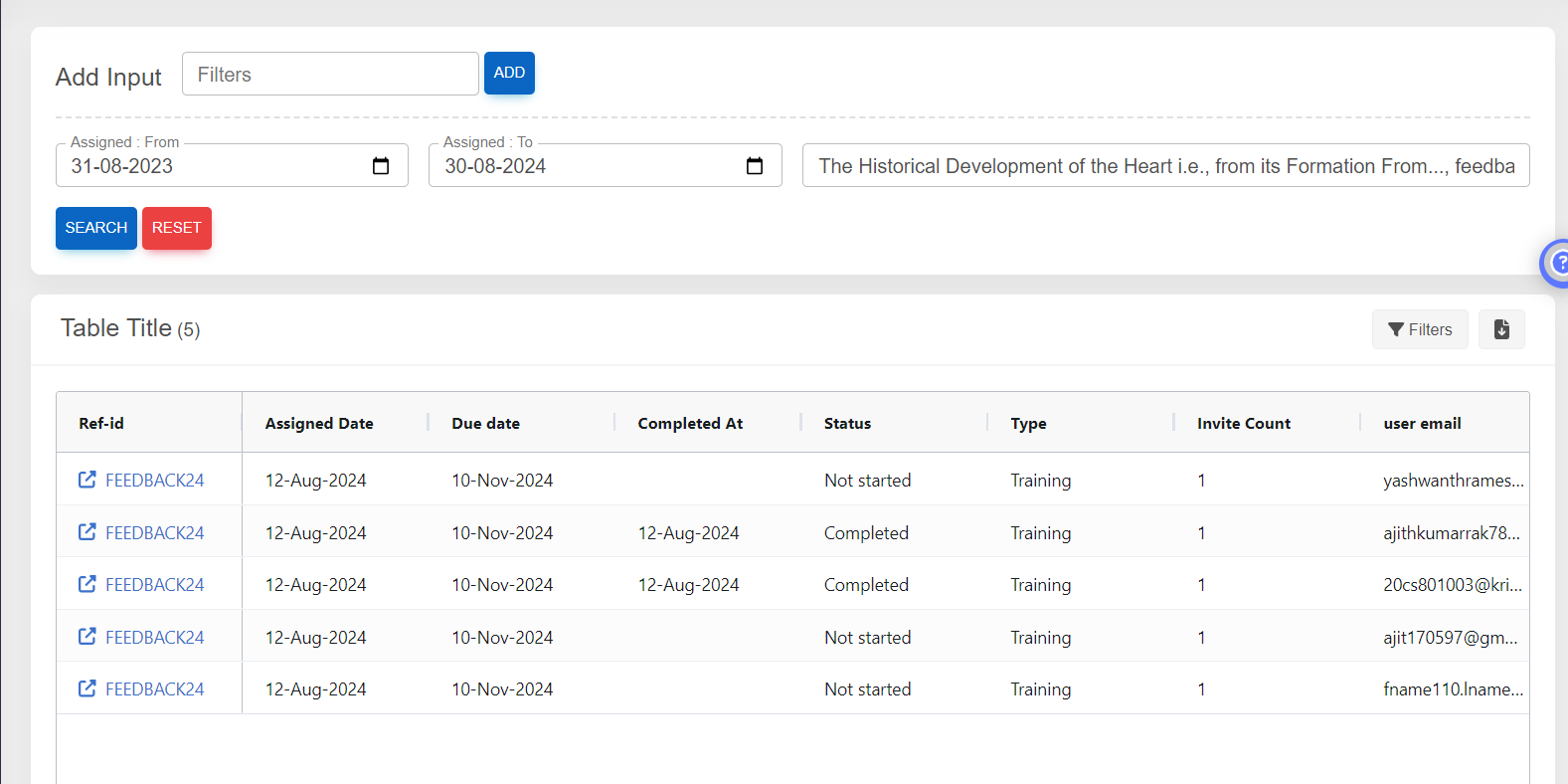Viewport: 1568px width, 784px height.
Task: Click the red RESET button
Action: [x=177, y=228]
